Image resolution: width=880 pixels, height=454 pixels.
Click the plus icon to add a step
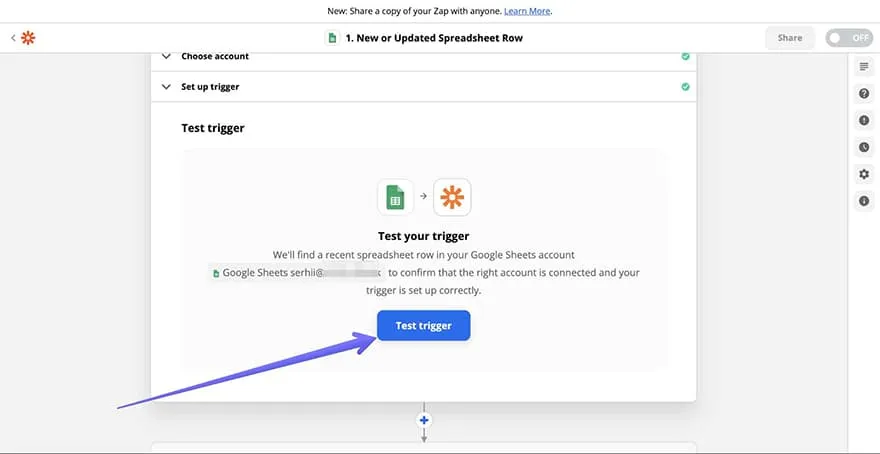pos(424,421)
